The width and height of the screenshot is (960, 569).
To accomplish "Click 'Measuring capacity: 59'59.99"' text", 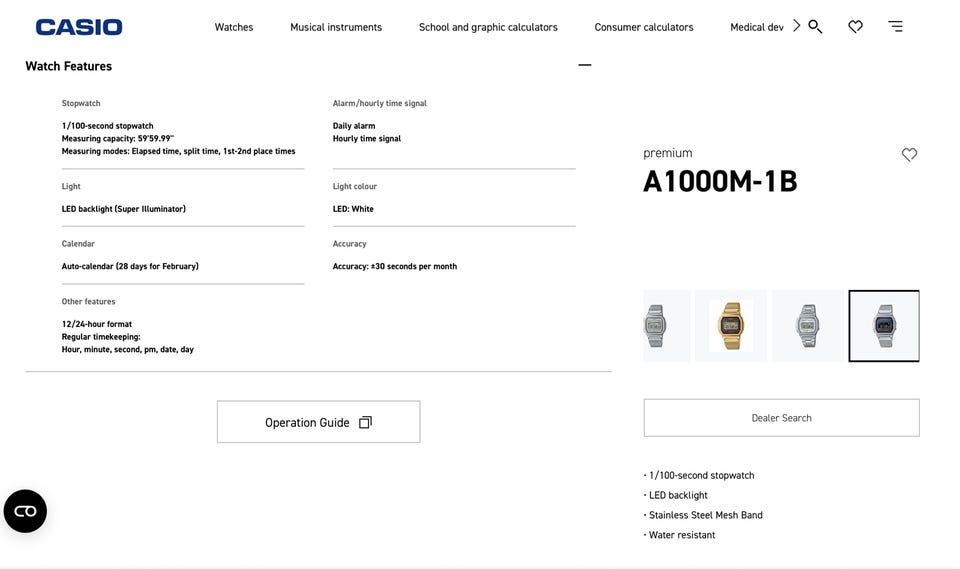I will (118, 138).
